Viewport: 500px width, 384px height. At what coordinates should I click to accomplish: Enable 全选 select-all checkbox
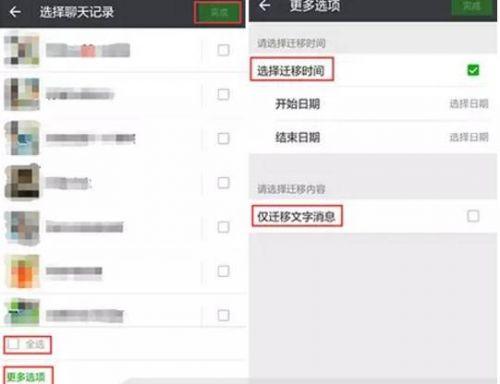point(14,344)
